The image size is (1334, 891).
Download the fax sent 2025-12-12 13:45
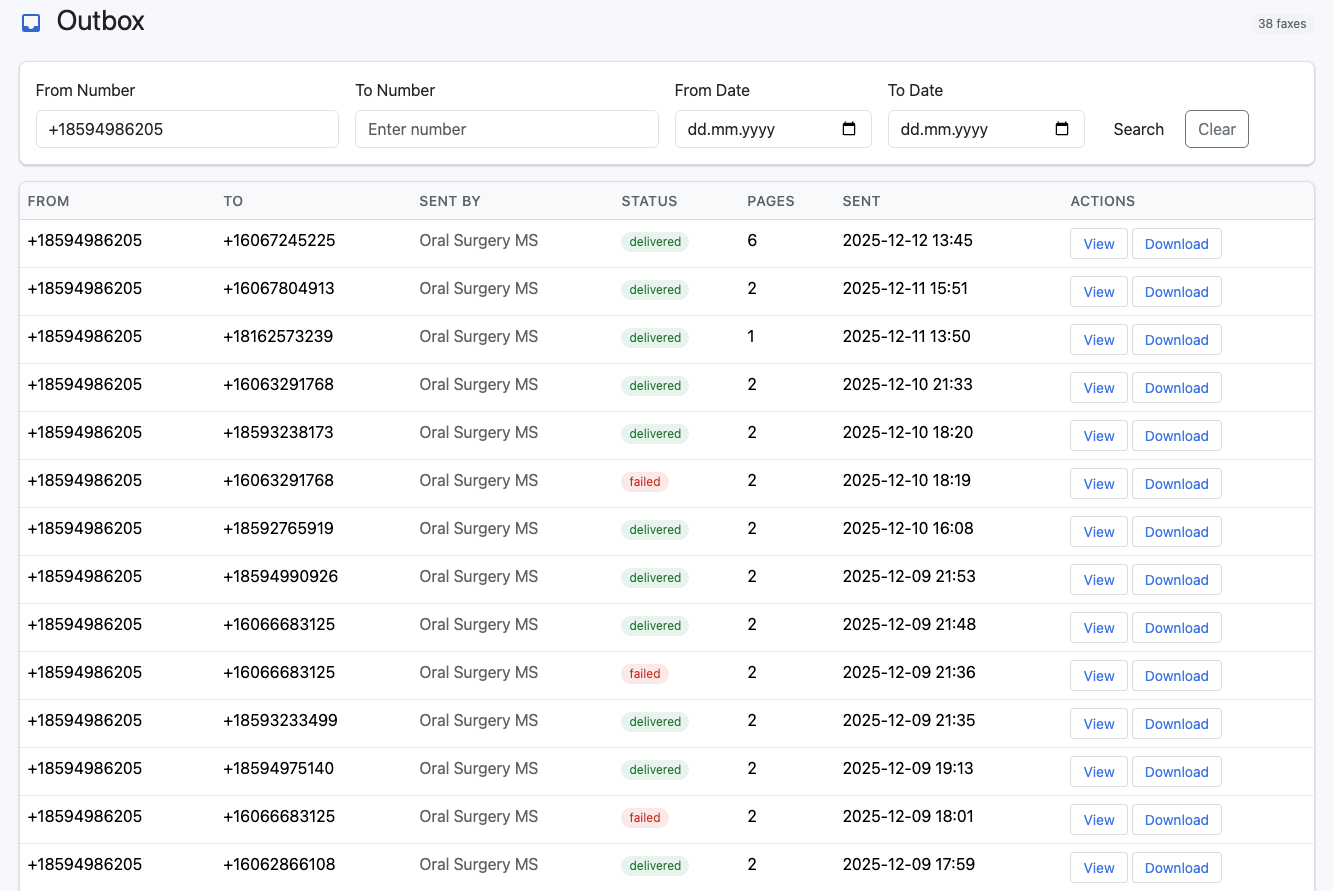(1176, 244)
